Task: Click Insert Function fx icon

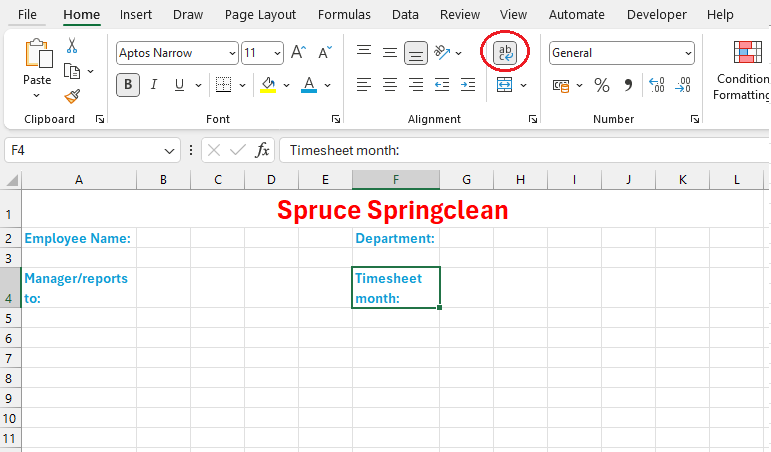Action: click(x=262, y=150)
